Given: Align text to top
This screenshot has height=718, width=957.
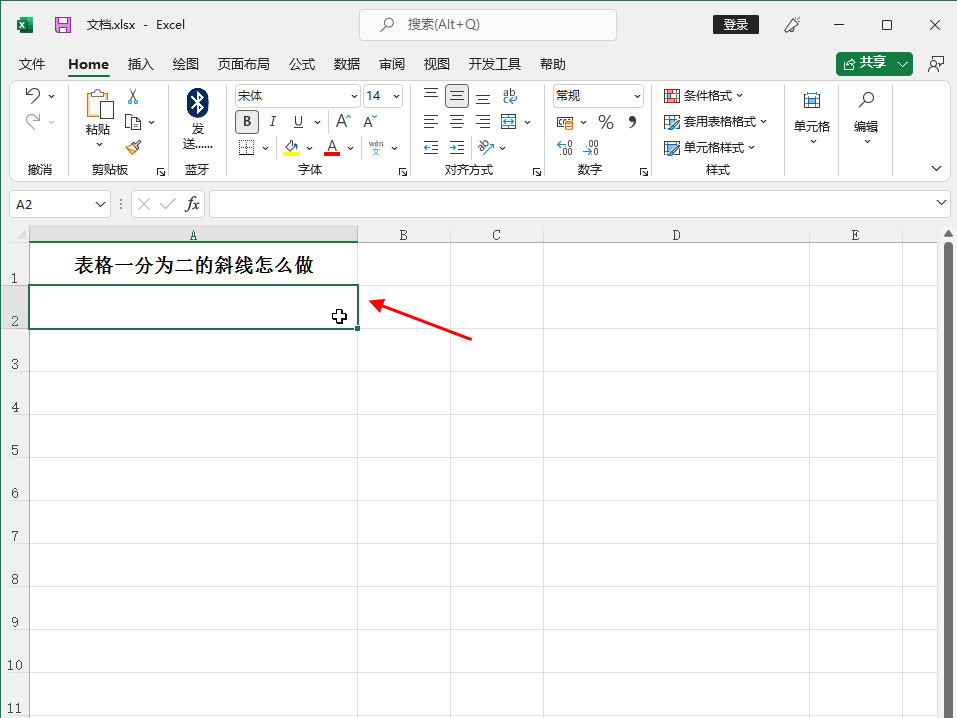Looking at the screenshot, I should tap(431, 95).
